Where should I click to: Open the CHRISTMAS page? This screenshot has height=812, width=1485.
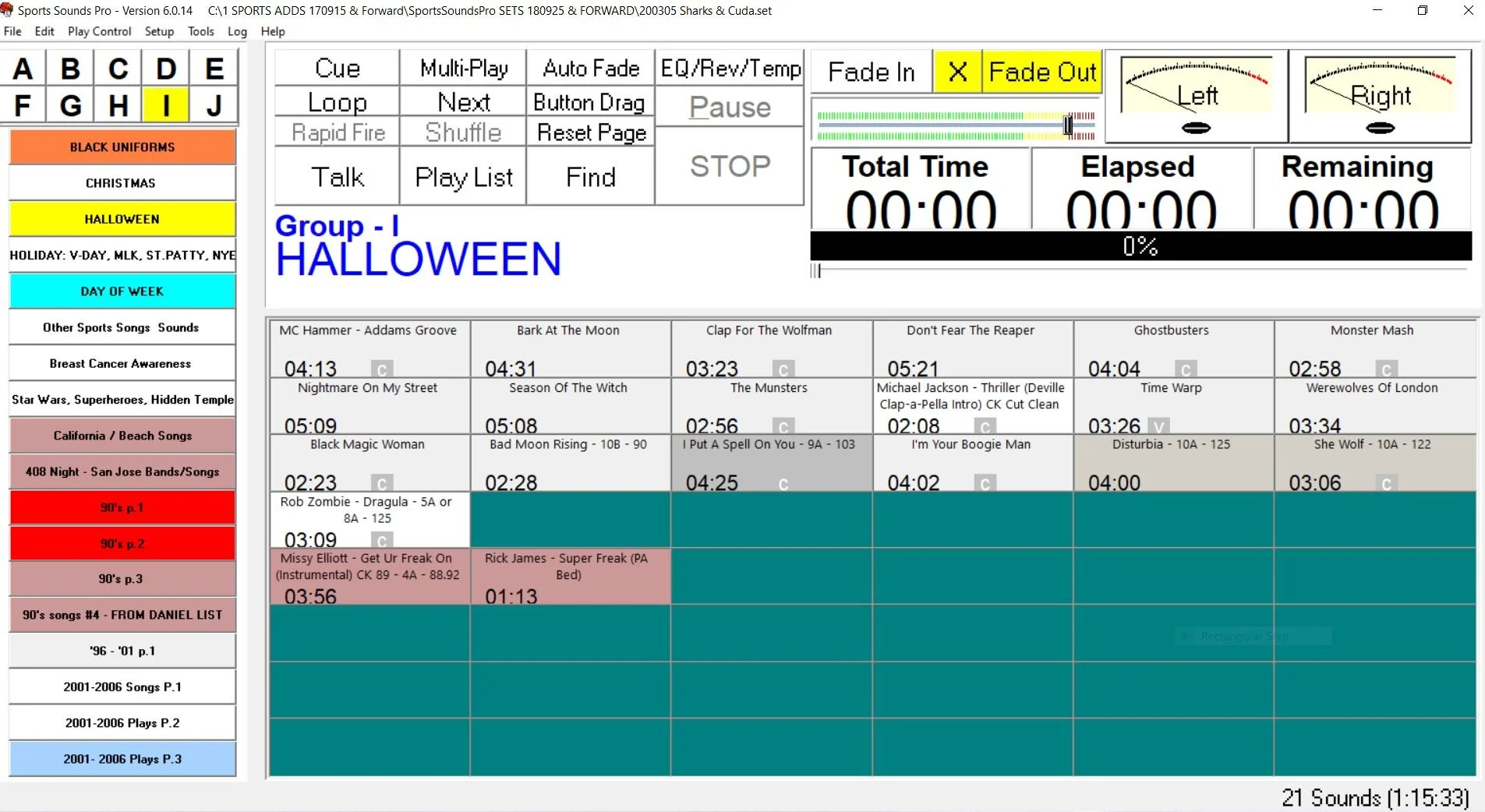(122, 183)
